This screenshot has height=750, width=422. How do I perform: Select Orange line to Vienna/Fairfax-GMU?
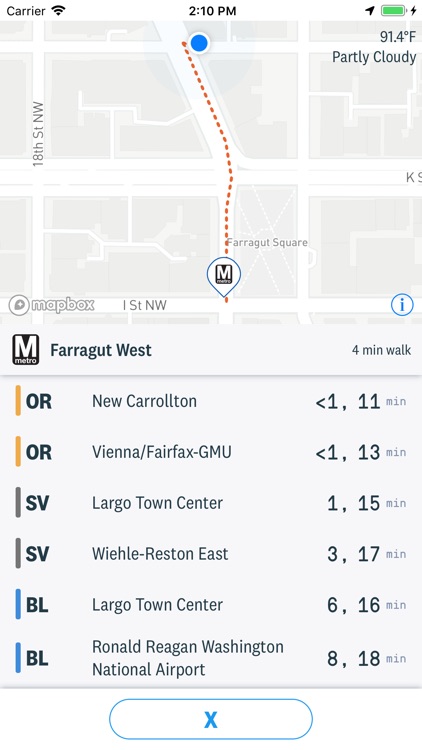pyautogui.click(x=211, y=452)
